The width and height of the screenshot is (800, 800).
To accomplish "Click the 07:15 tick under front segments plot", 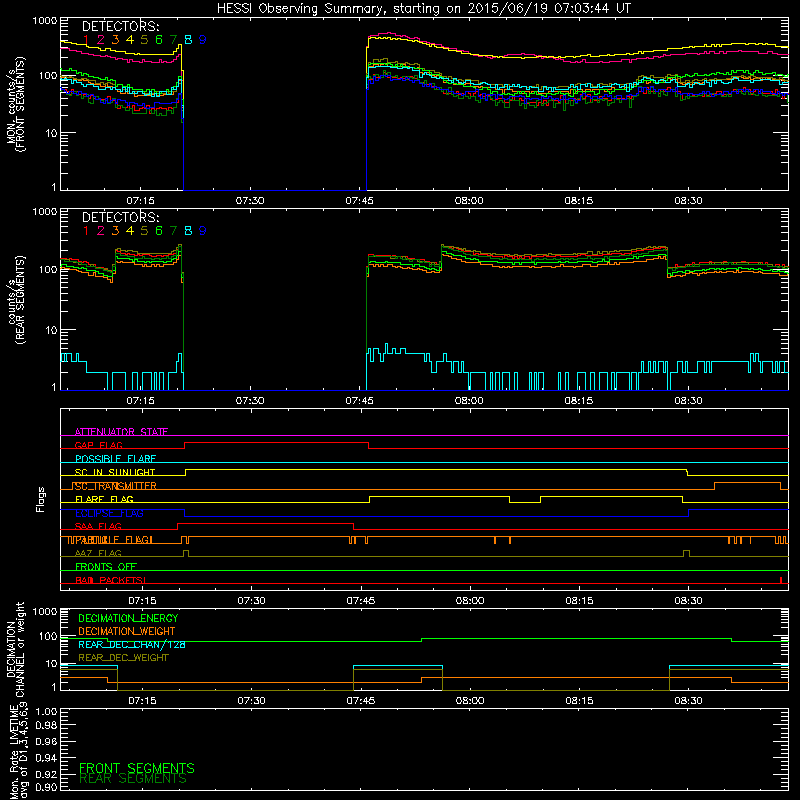I will [x=140, y=201].
